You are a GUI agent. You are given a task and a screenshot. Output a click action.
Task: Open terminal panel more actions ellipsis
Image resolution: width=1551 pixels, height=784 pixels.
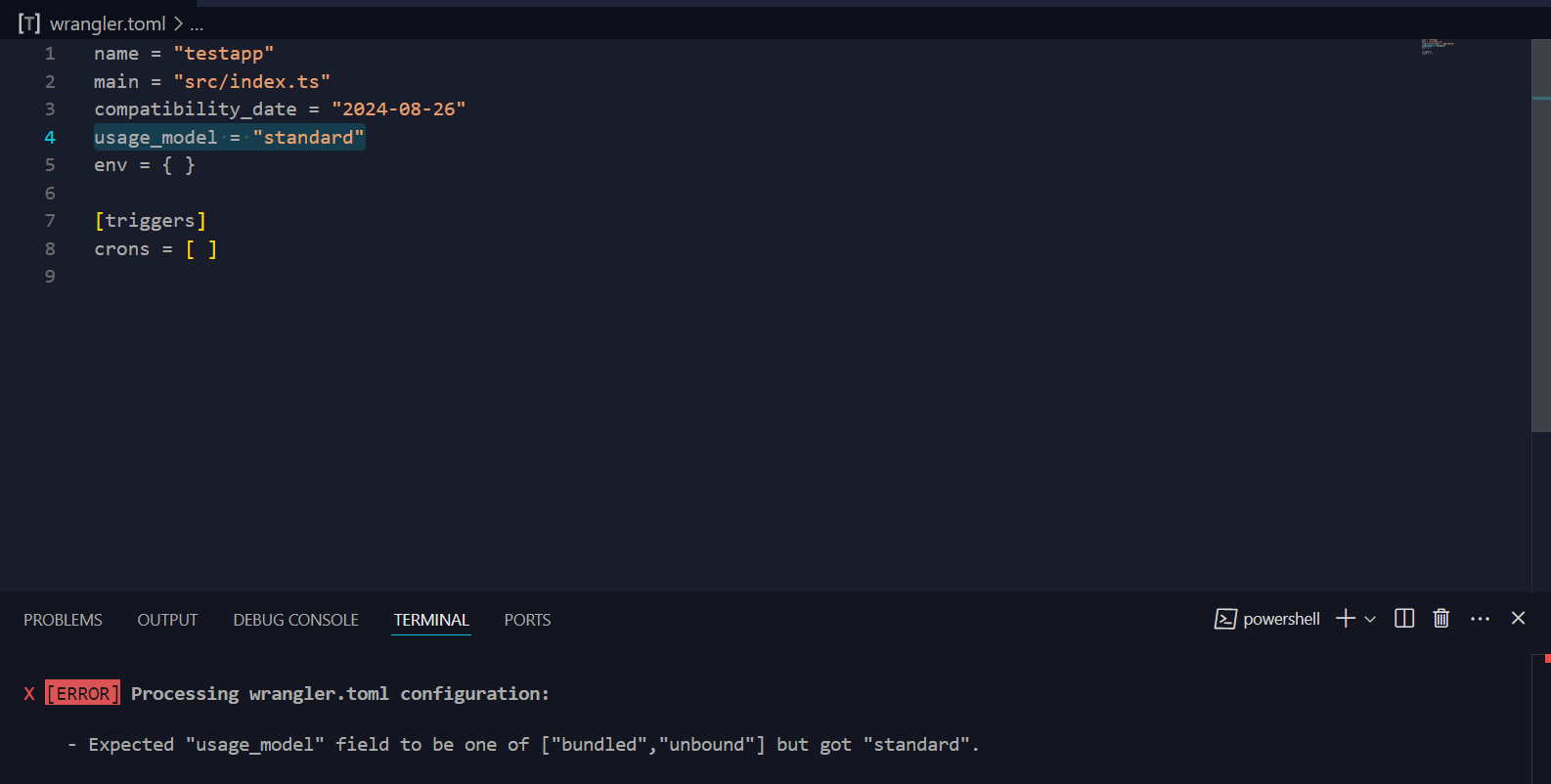point(1480,619)
